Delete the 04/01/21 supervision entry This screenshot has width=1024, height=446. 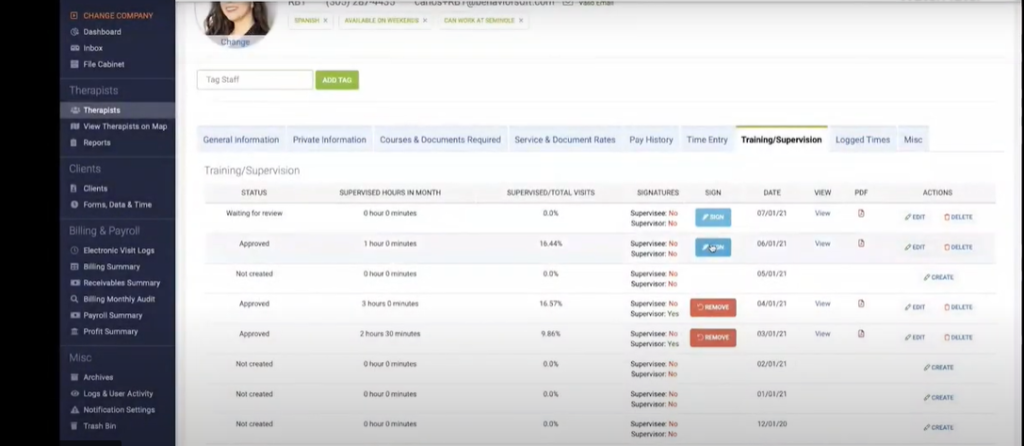coord(958,308)
